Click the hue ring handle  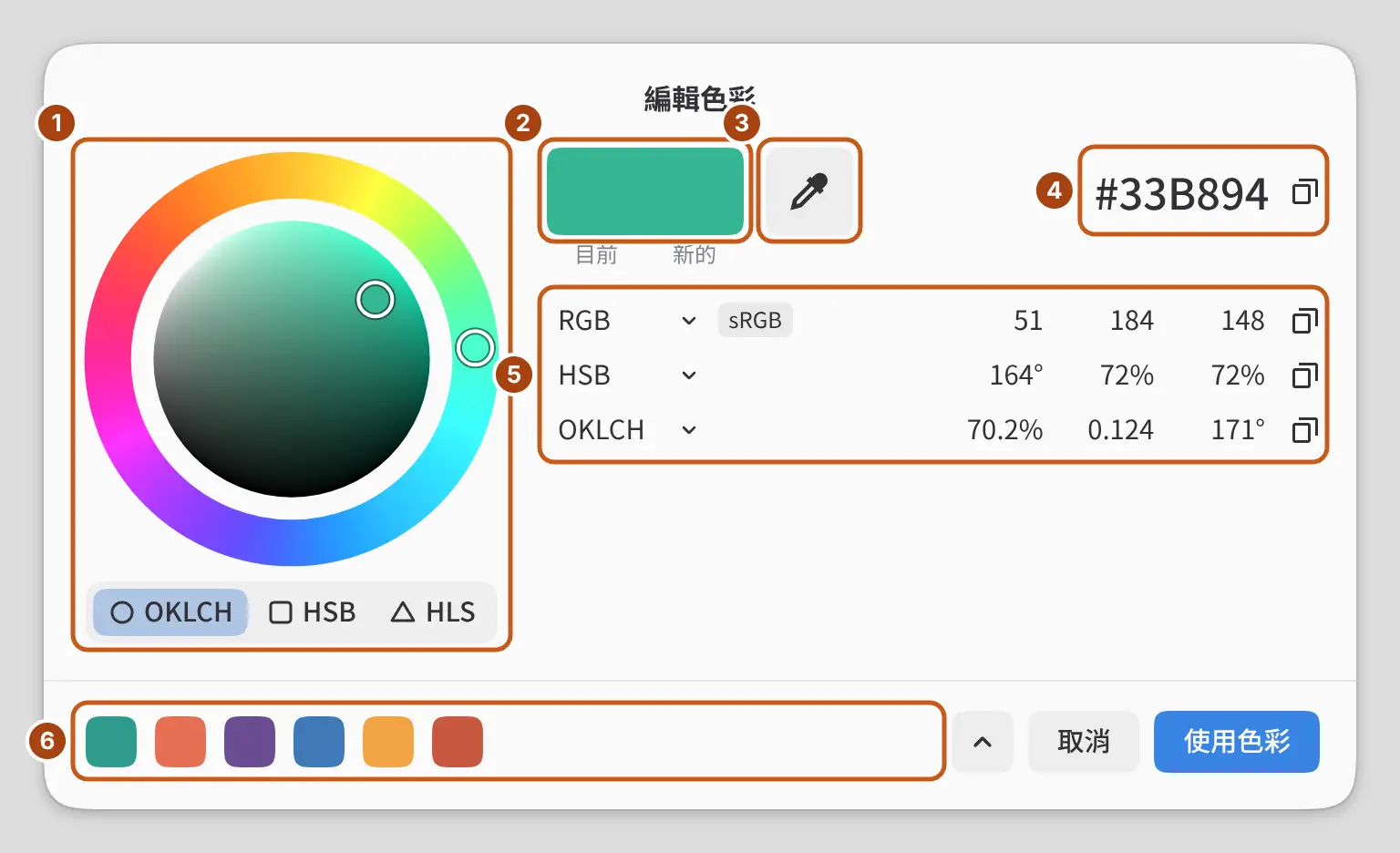[474, 347]
